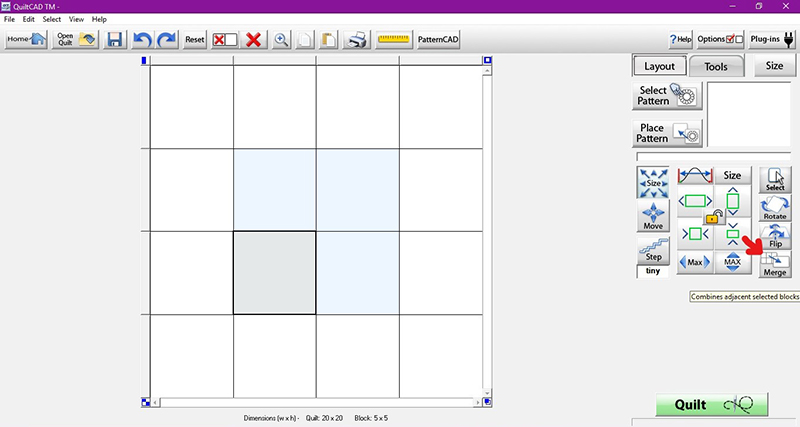This screenshot has width=800, height=427.
Task: Print with the printer icon
Action: [x=356, y=39]
